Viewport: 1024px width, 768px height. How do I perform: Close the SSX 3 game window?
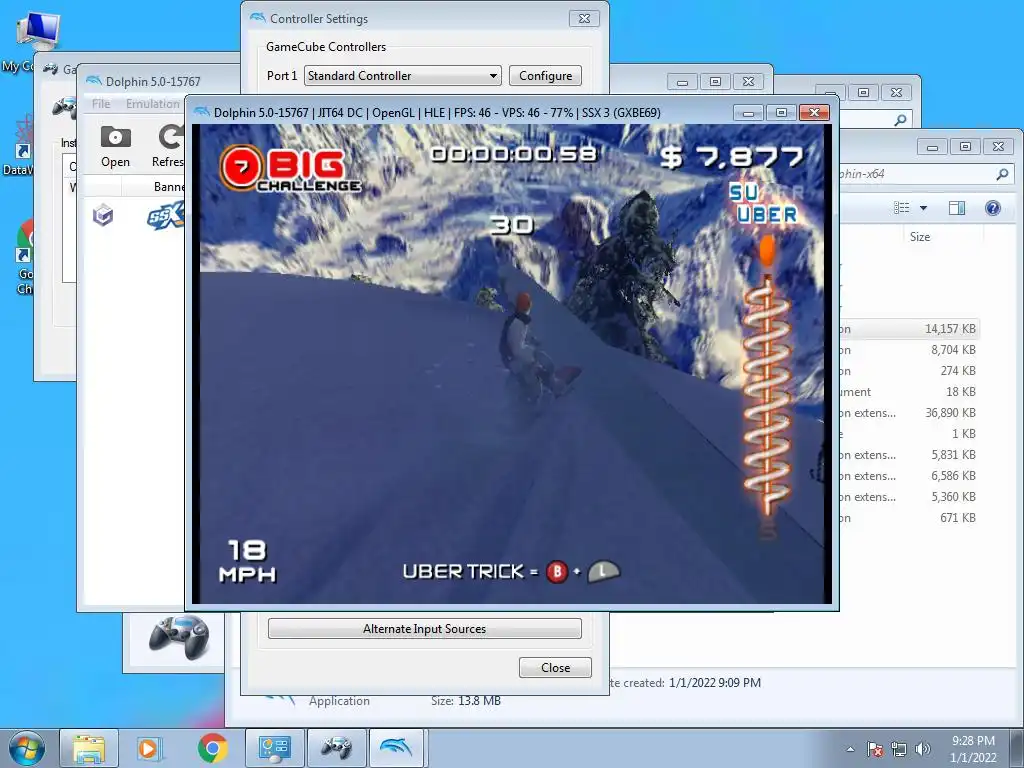point(814,113)
